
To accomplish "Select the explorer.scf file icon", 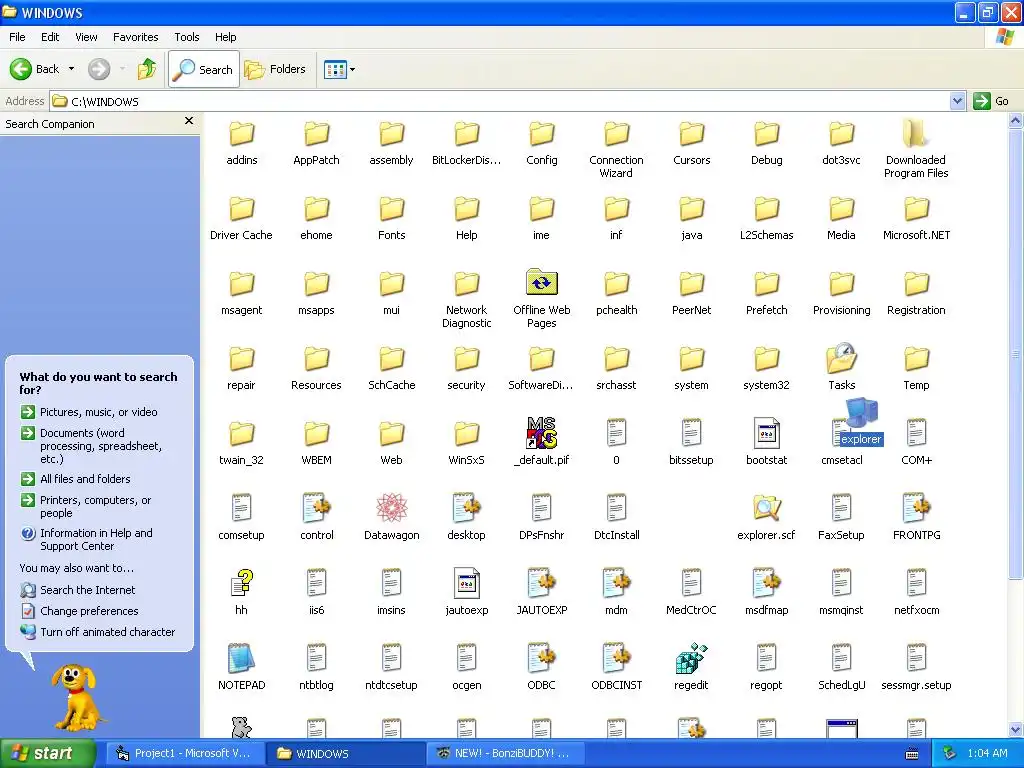I will pyautogui.click(x=766, y=508).
